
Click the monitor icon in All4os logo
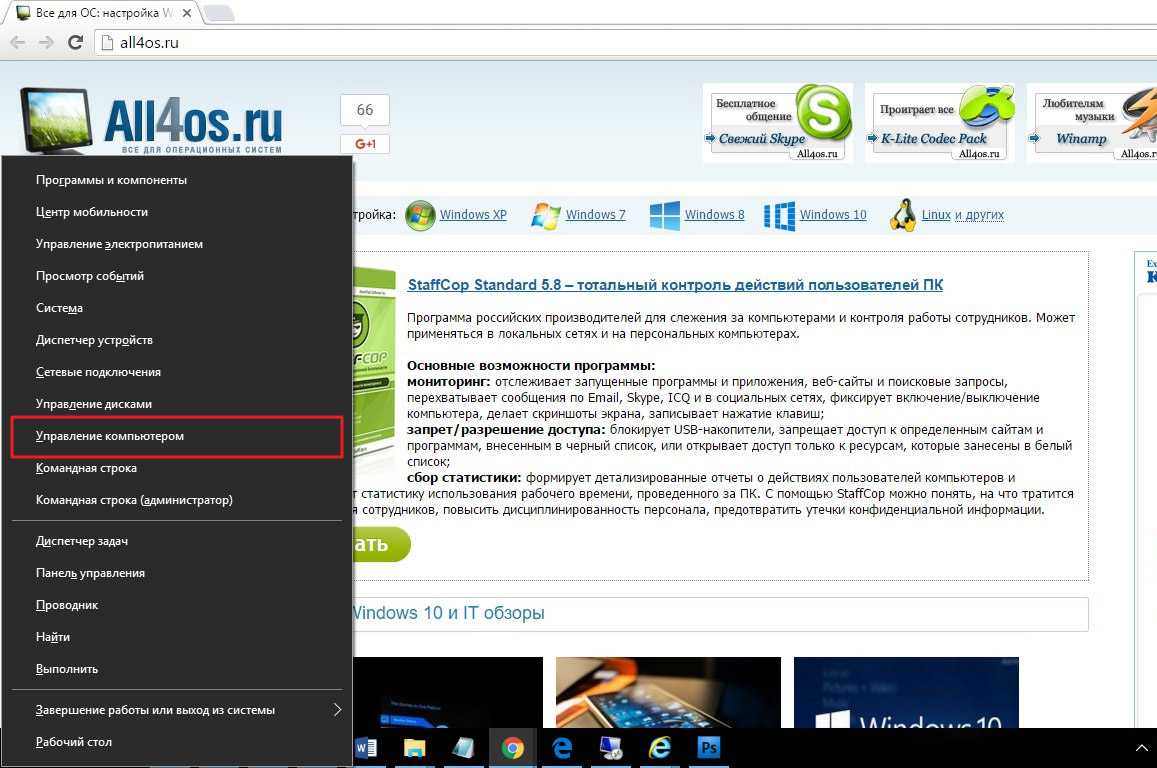pos(55,120)
